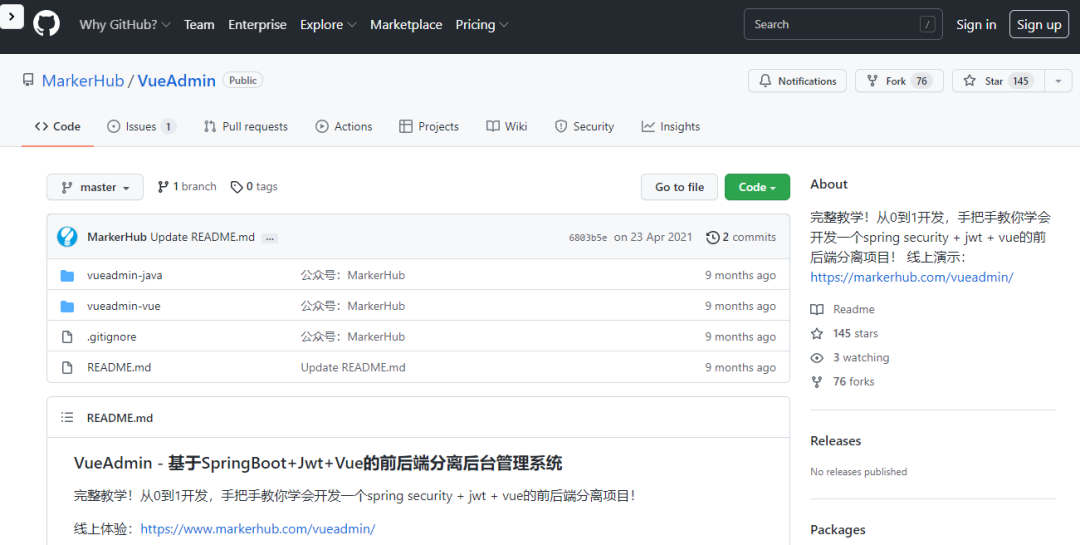Open the .gitignore file
This screenshot has height=545, width=1080.
coord(112,337)
